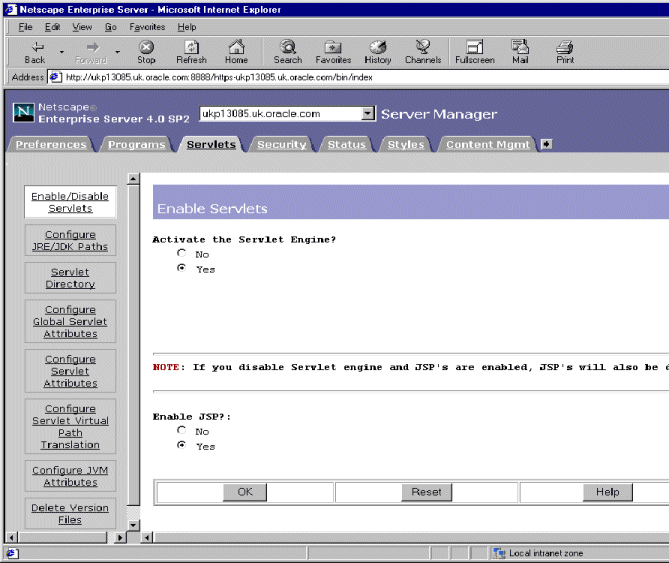Click the Reset button
This screenshot has height=563, width=669.
tap(426, 492)
